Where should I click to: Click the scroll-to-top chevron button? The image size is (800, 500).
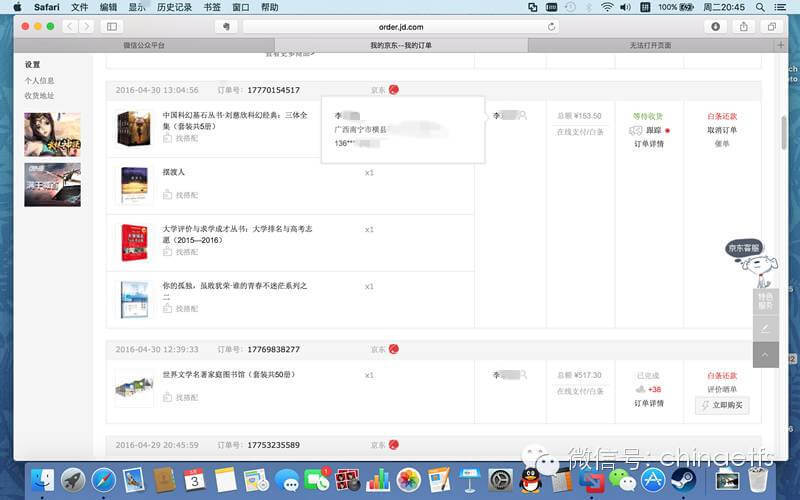coord(765,354)
